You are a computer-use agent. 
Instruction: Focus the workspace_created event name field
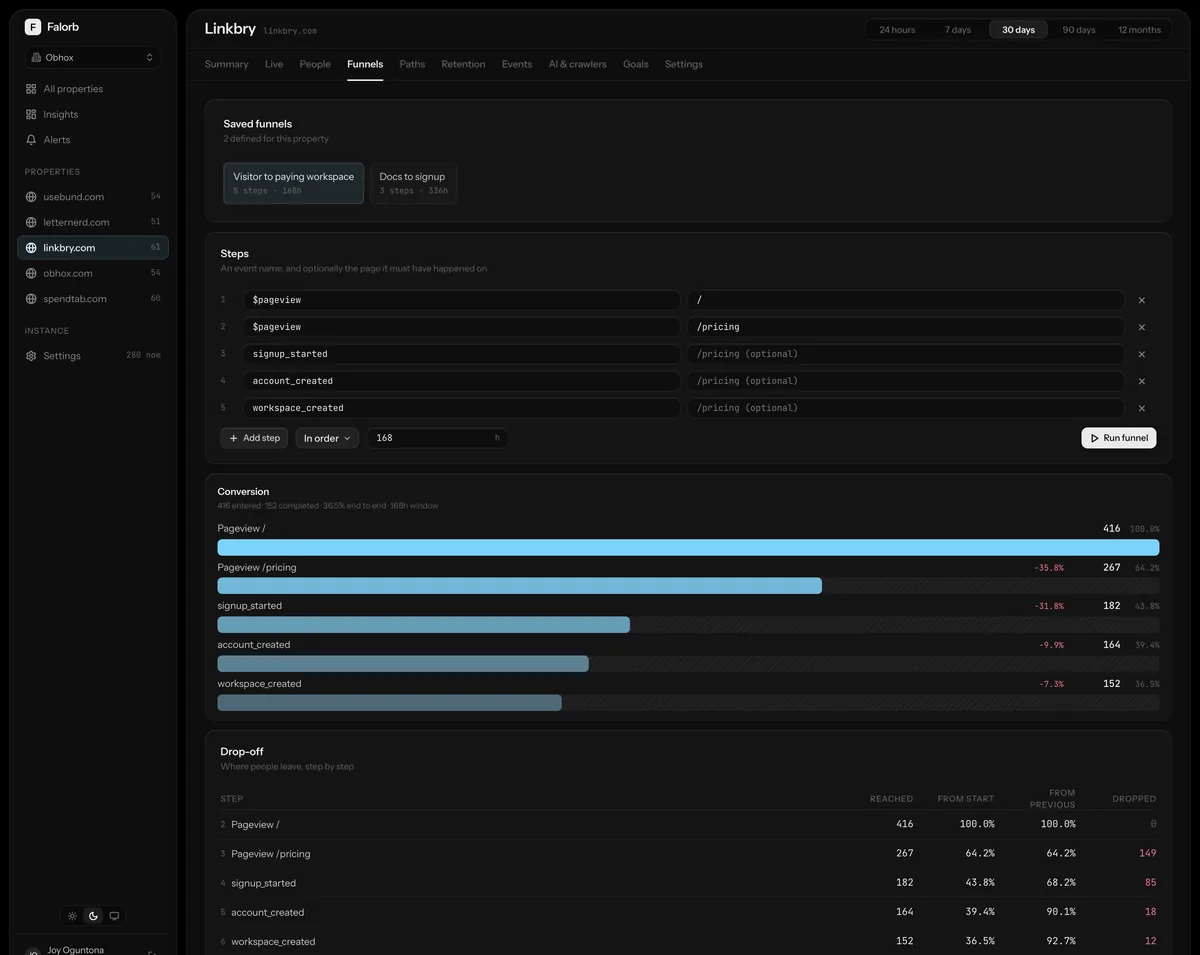click(x=462, y=408)
